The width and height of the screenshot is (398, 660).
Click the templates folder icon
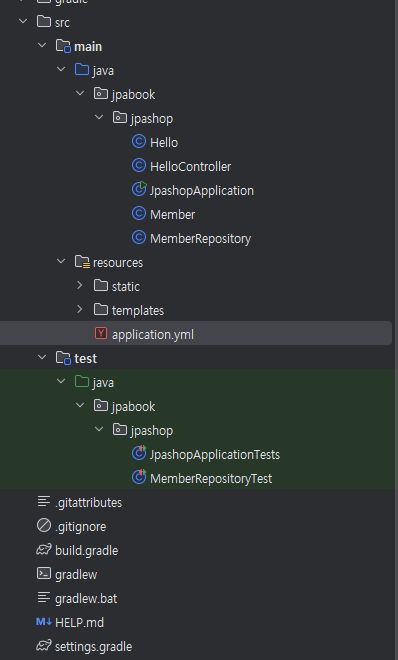pos(101,309)
